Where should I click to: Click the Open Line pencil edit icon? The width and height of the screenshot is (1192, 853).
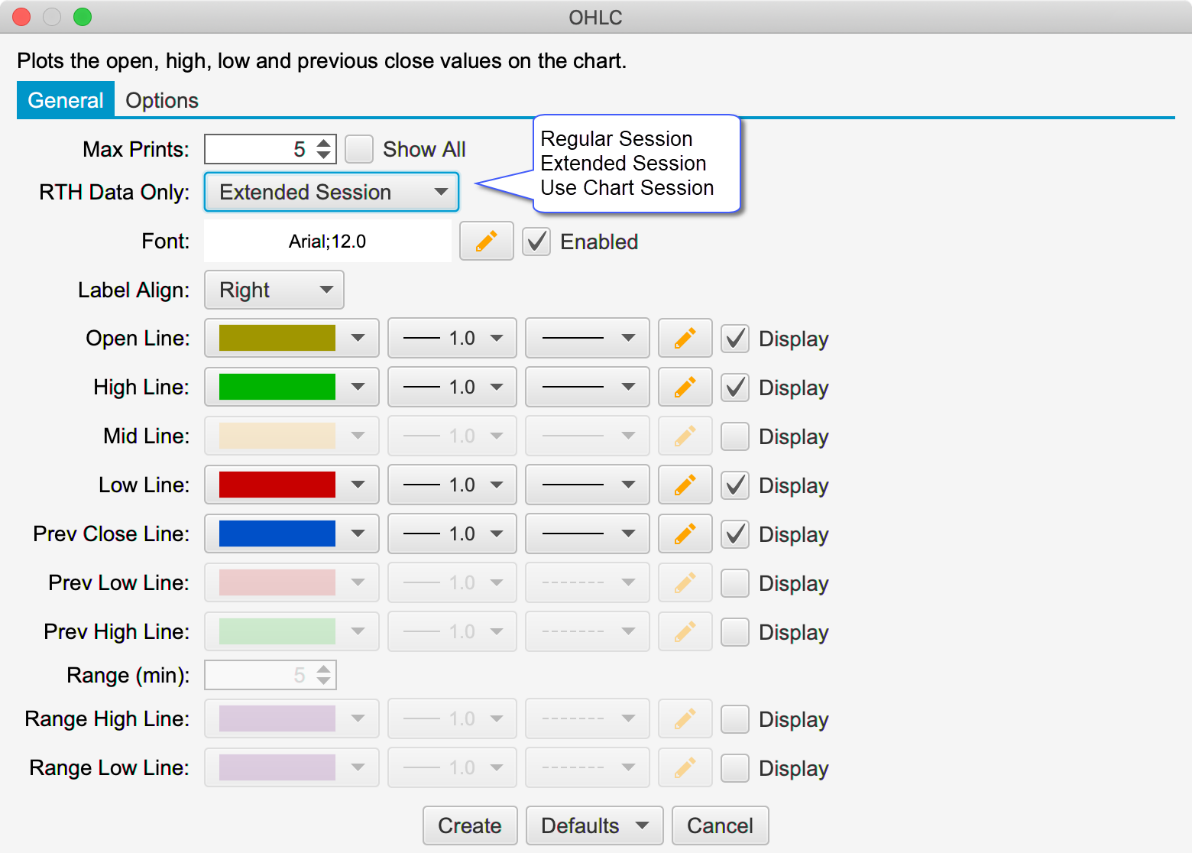coord(685,339)
